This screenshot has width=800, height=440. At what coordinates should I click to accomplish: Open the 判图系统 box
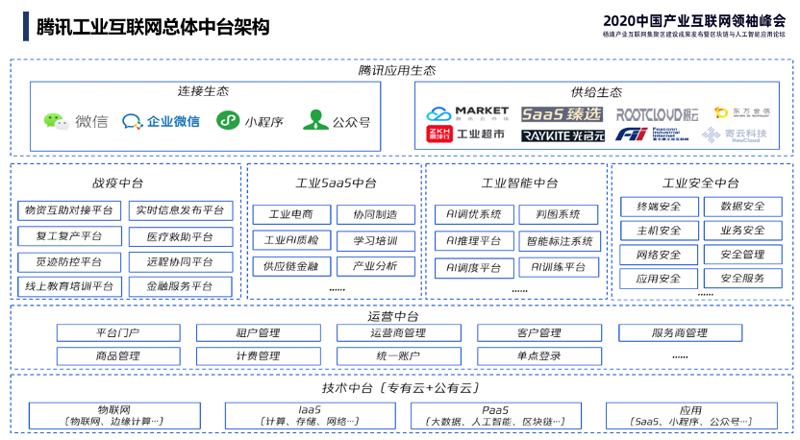pos(558,214)
